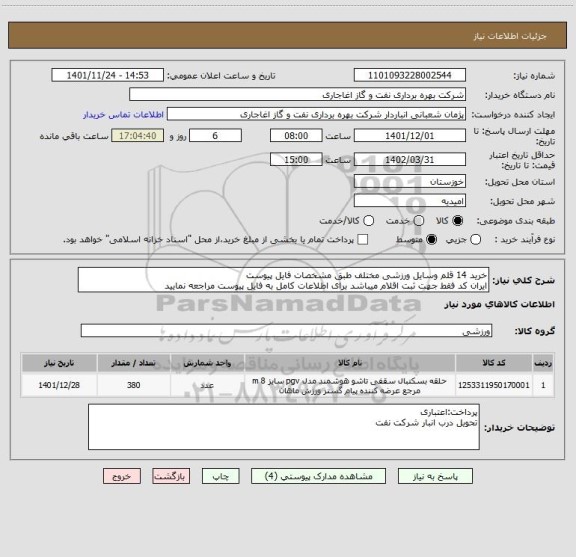
Task: Select the خدمت radio button
Action: click(x=419, y=221)
